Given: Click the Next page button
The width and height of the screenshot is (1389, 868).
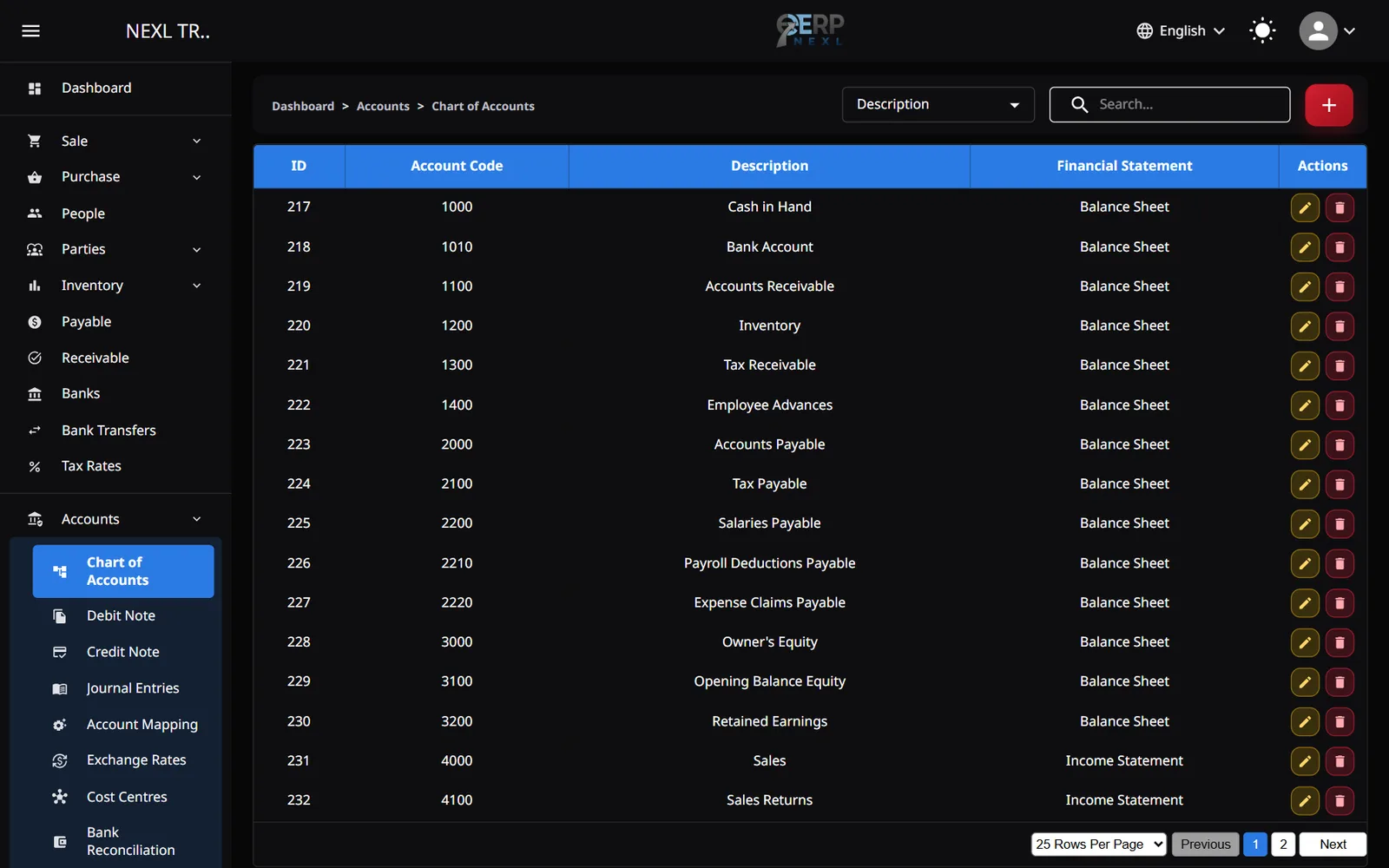Looking at the screenshot, I should [x=1333, y=845].
